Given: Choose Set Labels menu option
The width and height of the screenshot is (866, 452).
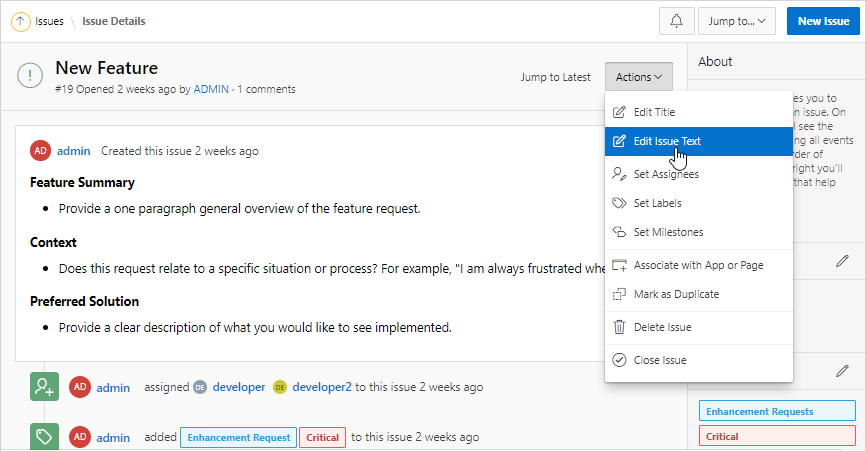Looking at the screenshot, I should click(x=657, y=203).
